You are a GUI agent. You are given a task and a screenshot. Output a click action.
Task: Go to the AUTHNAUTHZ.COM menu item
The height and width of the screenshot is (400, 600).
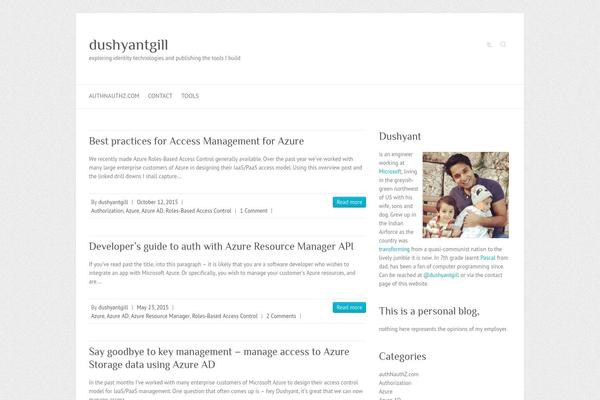click(114, 96)
